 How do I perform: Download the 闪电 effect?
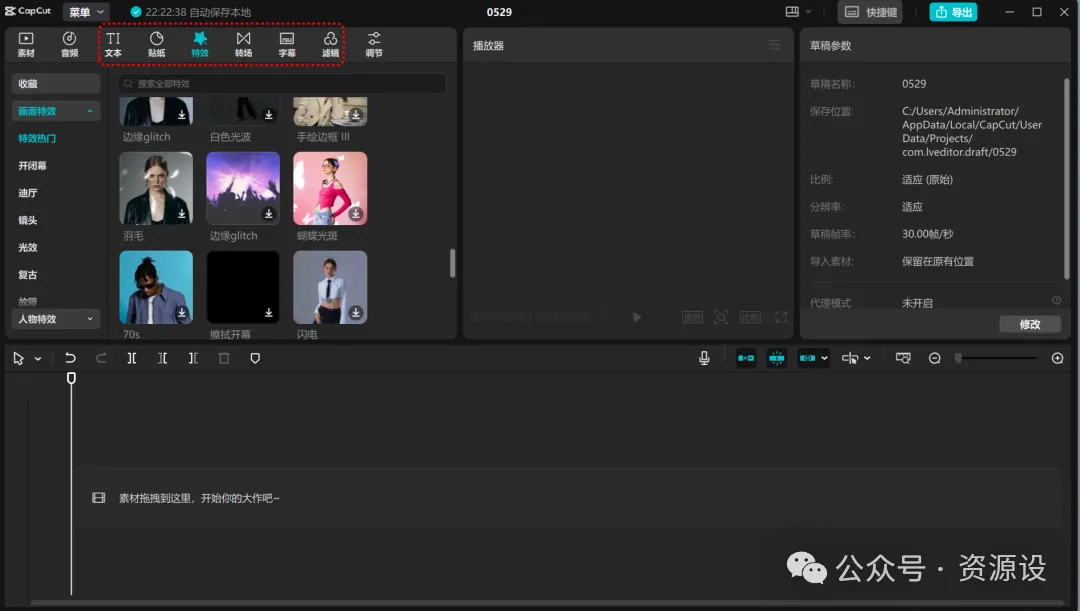tap(356, 313)
